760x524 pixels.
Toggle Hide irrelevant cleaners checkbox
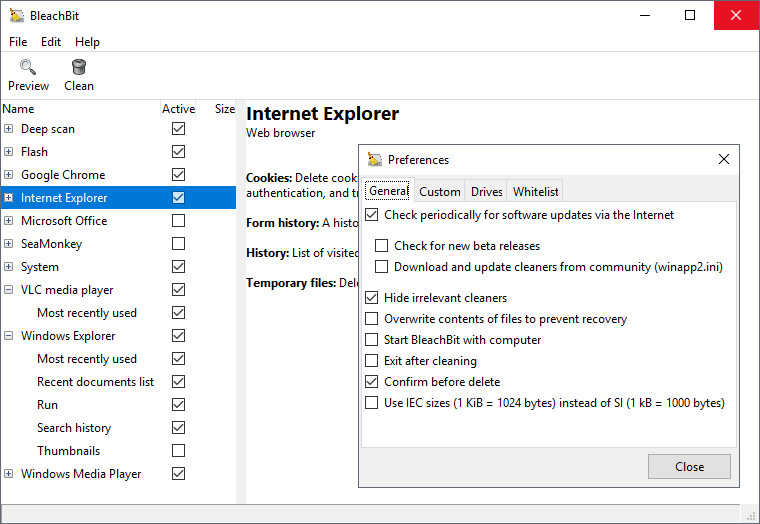pyautogui.click(x=372, y=298)
